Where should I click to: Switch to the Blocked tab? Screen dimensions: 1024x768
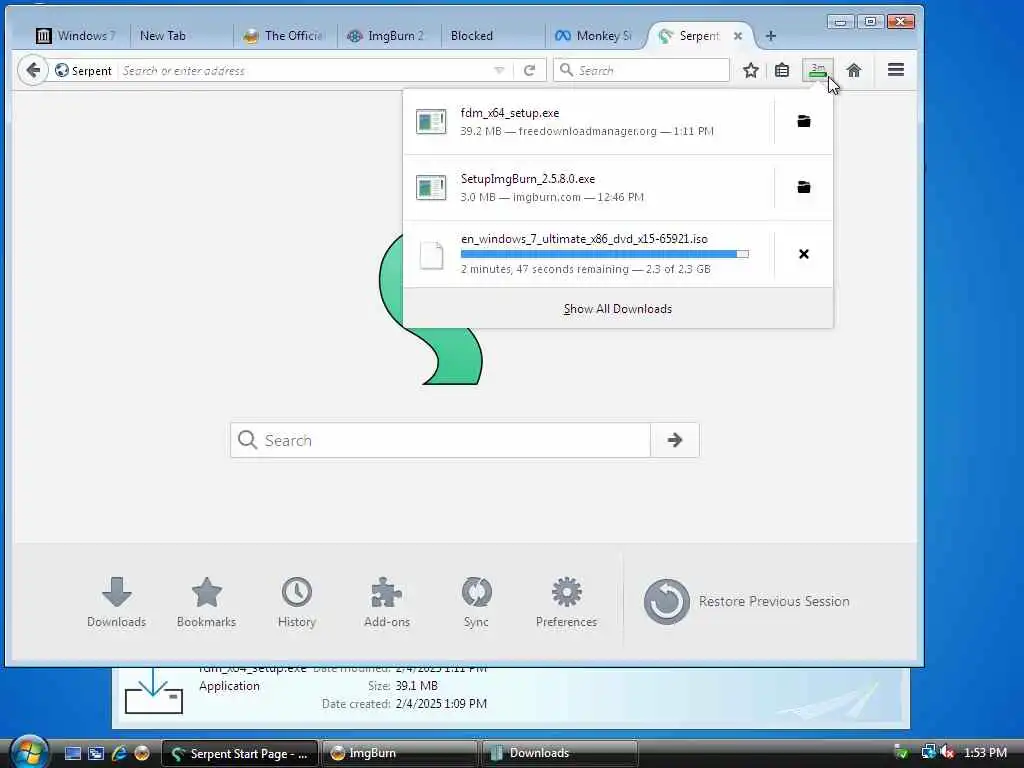click(x=492, y=36)
